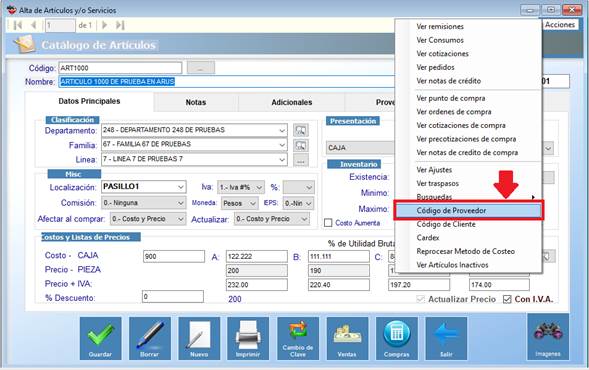
Task: Click the price B field 111.111
Action: pyautogui.click(x=339, y=257)
